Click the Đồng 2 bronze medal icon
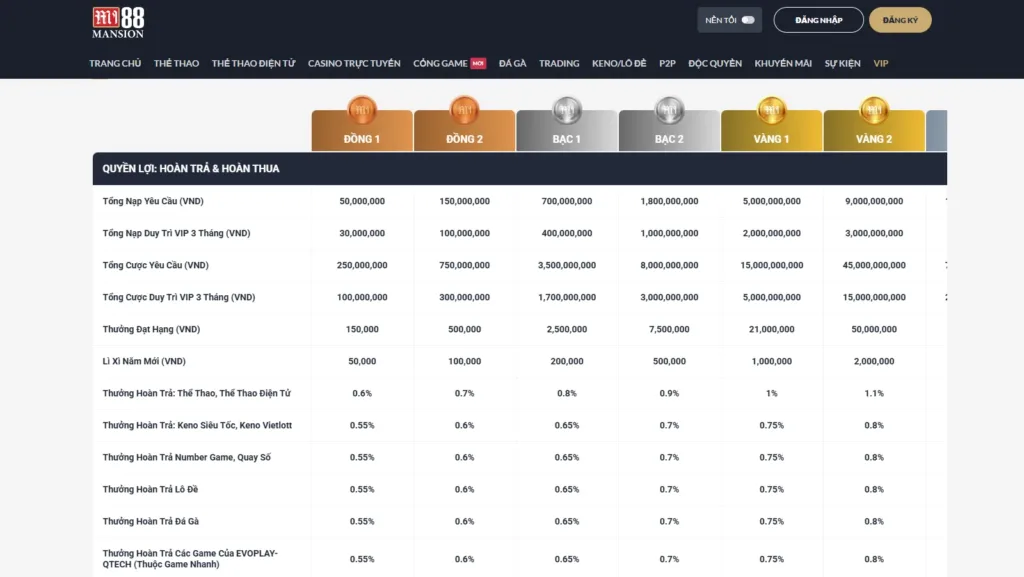The width and height of the screenshot is (1024, 577). point(464,108)
